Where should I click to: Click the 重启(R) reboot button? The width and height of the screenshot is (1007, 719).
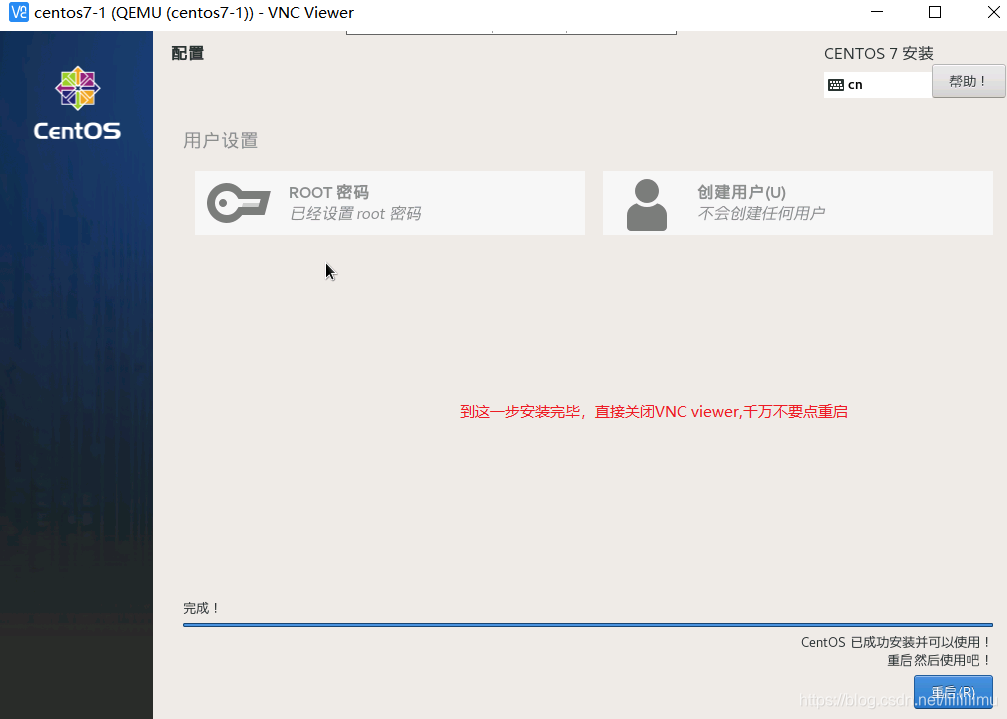(953, 692)
